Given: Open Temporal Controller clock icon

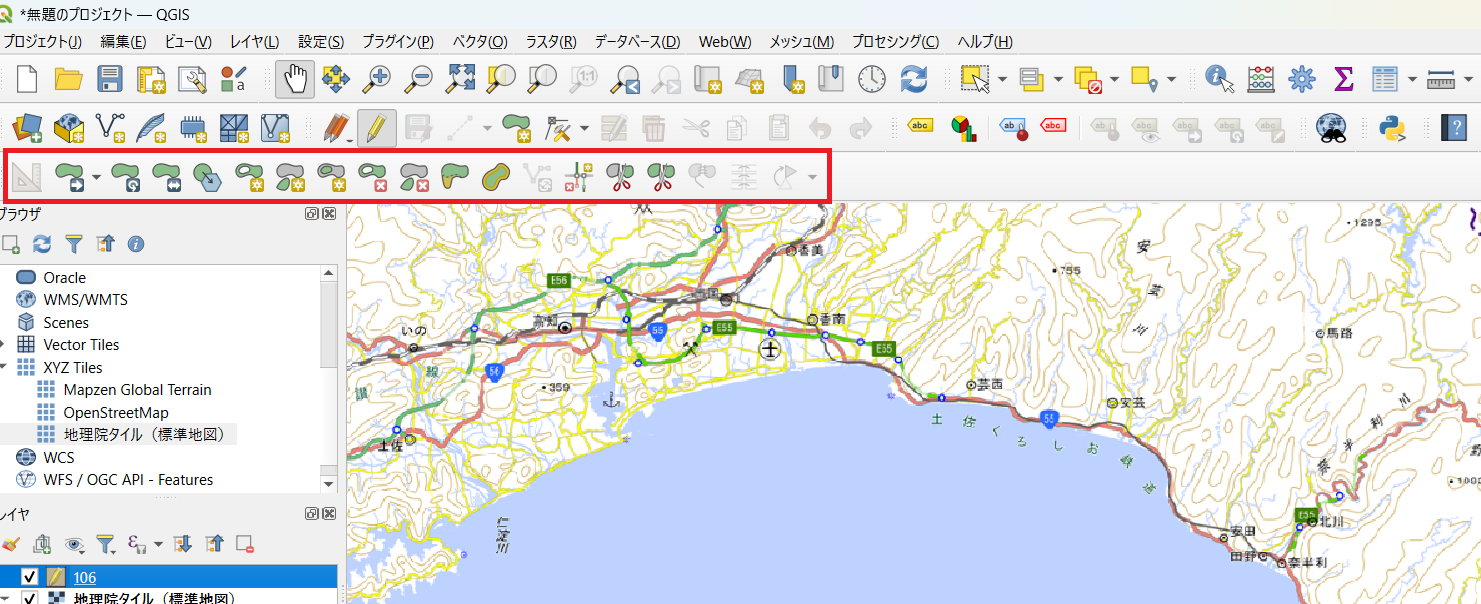Looking at the screenshot, I should pos(872,79).
